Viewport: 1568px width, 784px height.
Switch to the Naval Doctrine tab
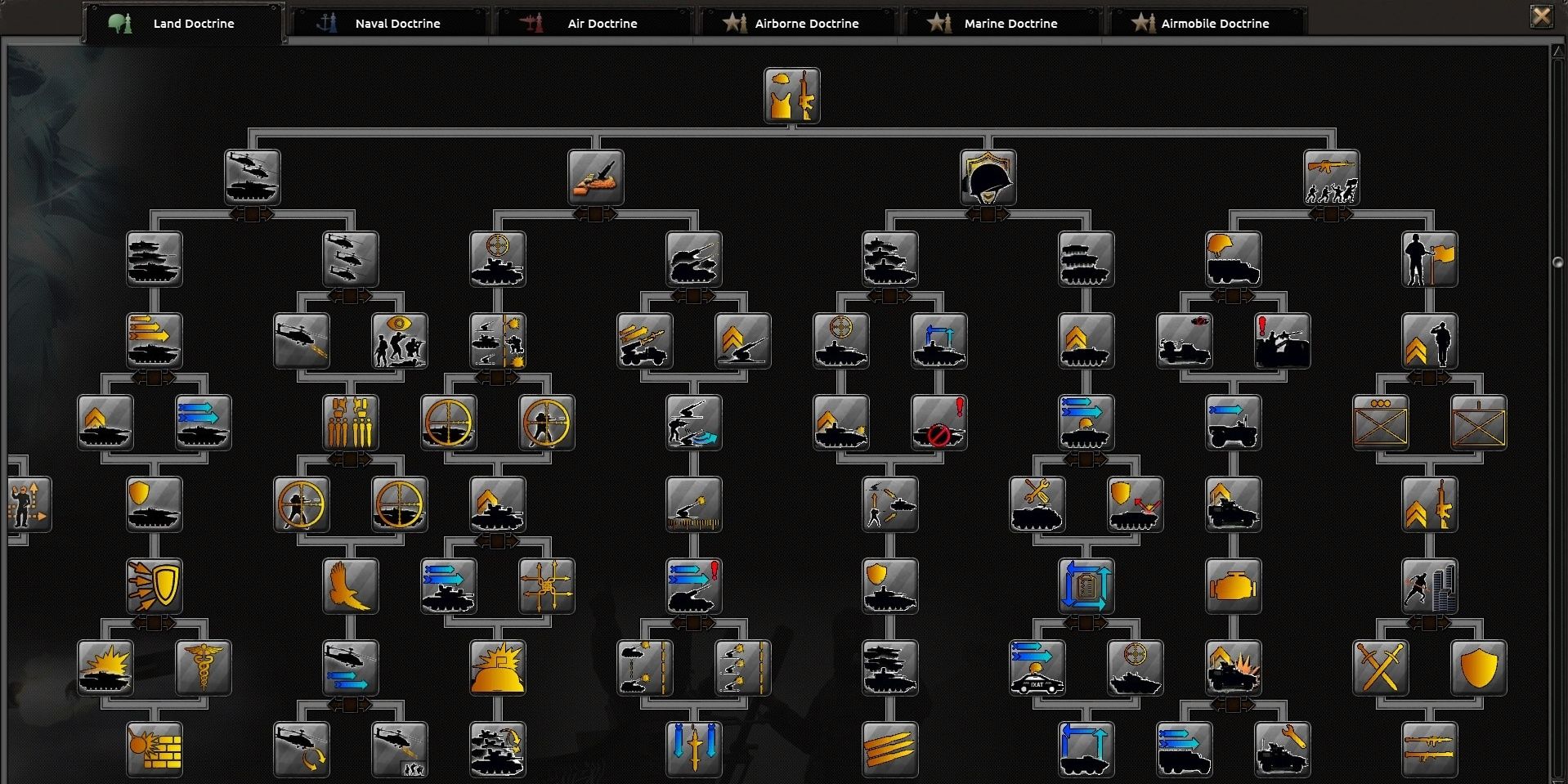tap(390, 24)
